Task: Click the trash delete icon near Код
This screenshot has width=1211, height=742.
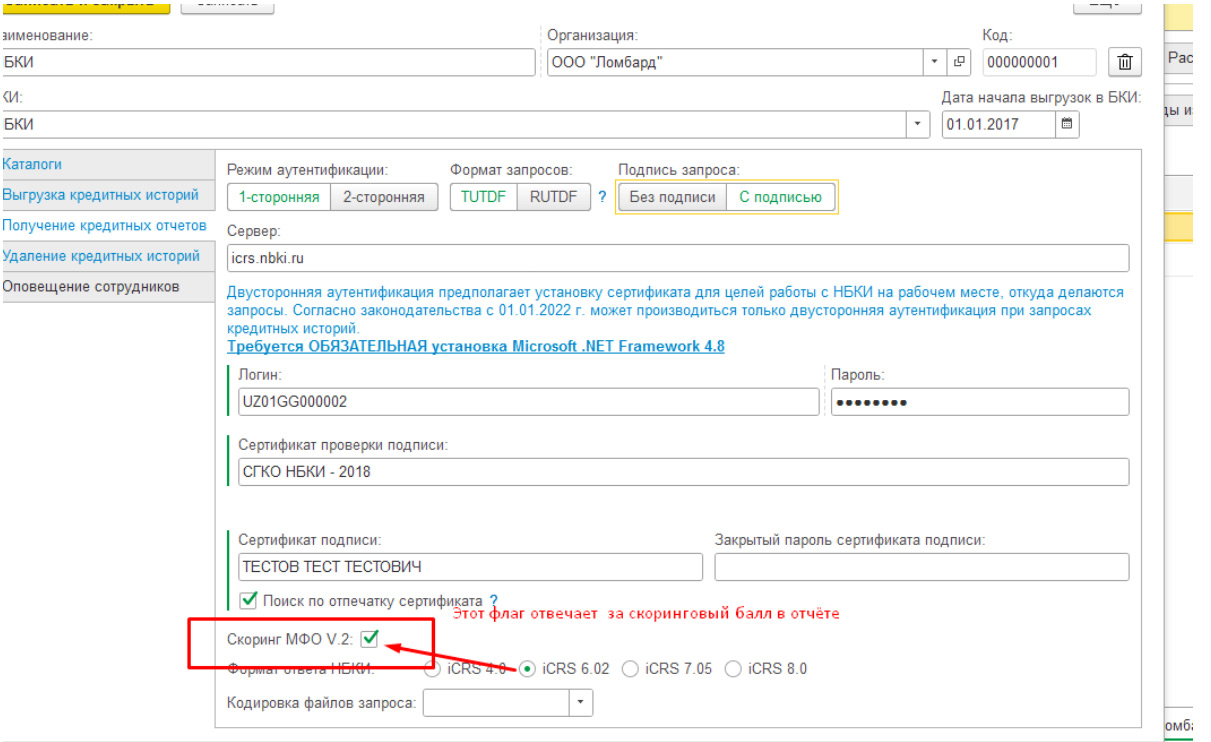Action: point(1124,62)
